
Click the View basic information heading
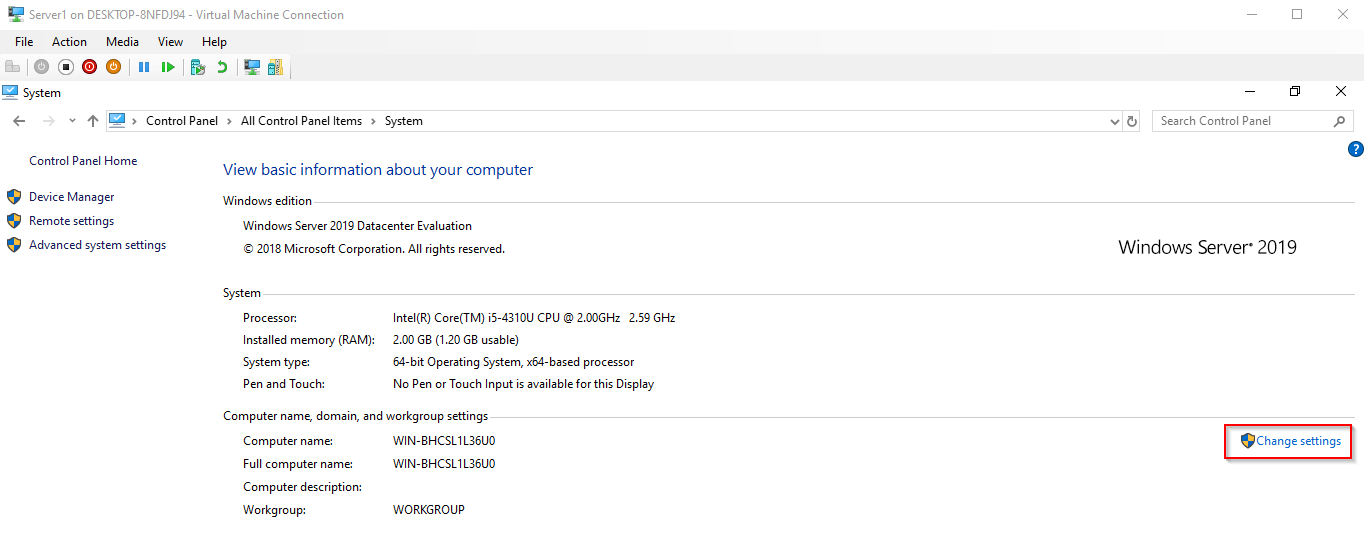pos(378,170)
